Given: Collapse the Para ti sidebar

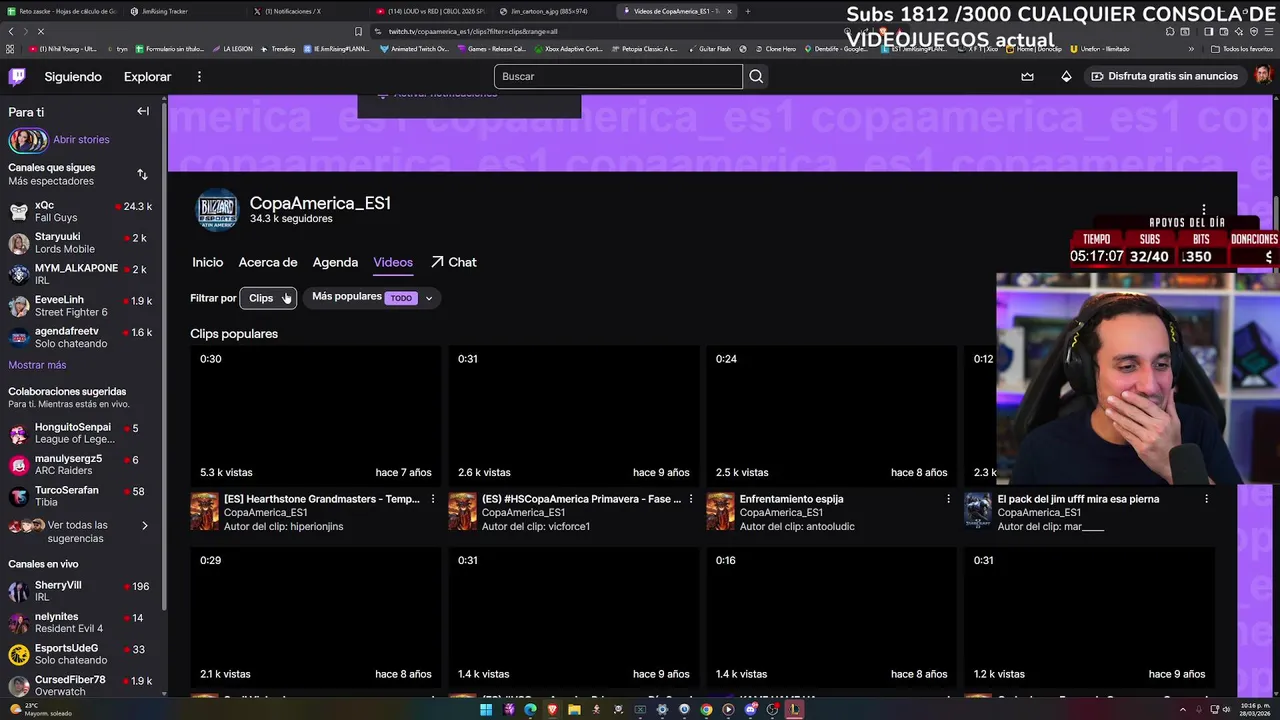Looking at the screenshot, I should (x=143, y=112).
